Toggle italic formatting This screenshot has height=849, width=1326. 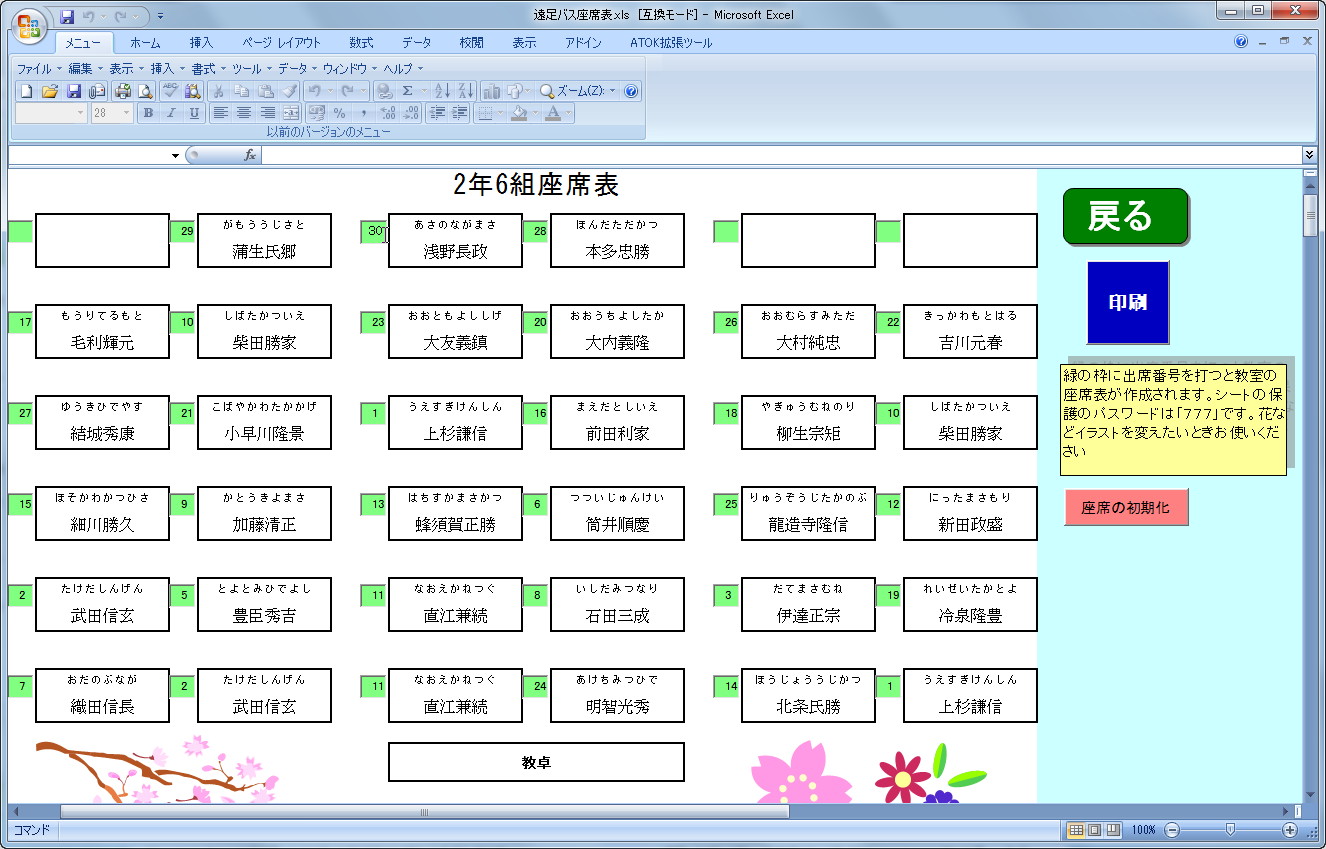point(170,112)
